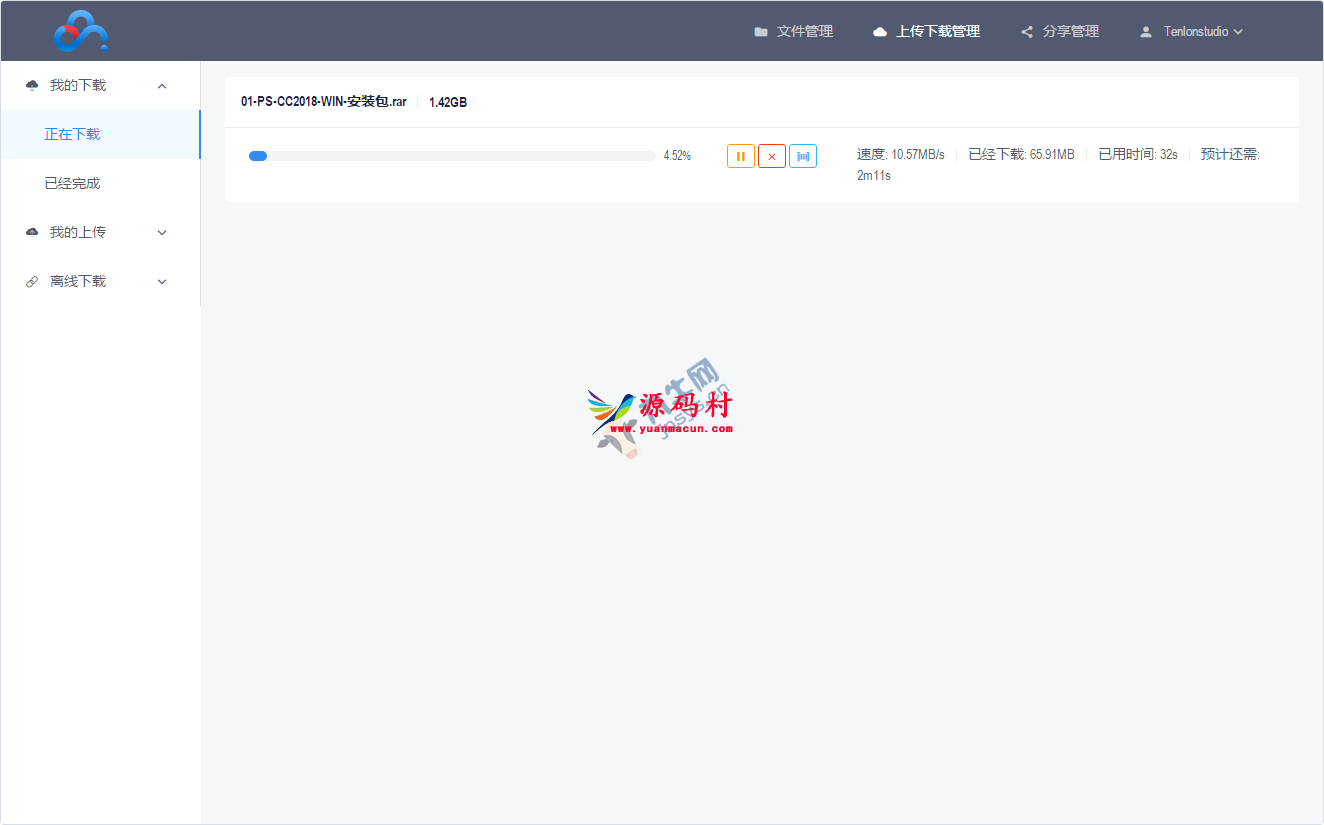
Task: Click the cloud-download icon beside 我的下载
Action: (x=32, y=86)
